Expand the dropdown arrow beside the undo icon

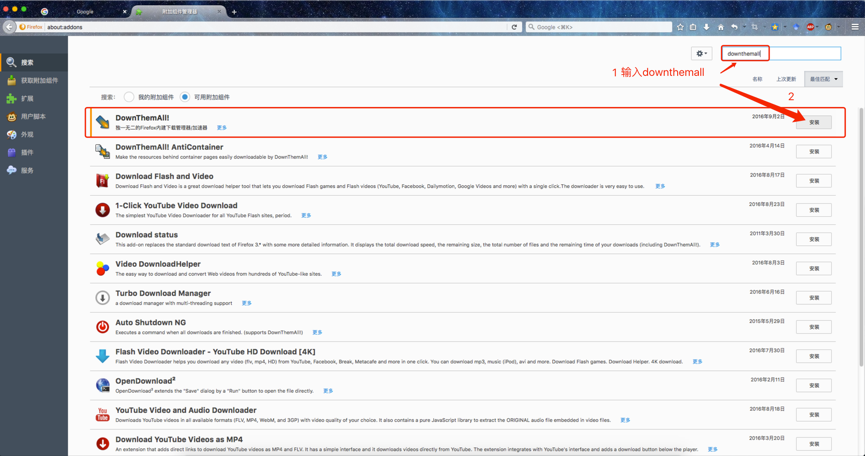[x=744, y=26]
